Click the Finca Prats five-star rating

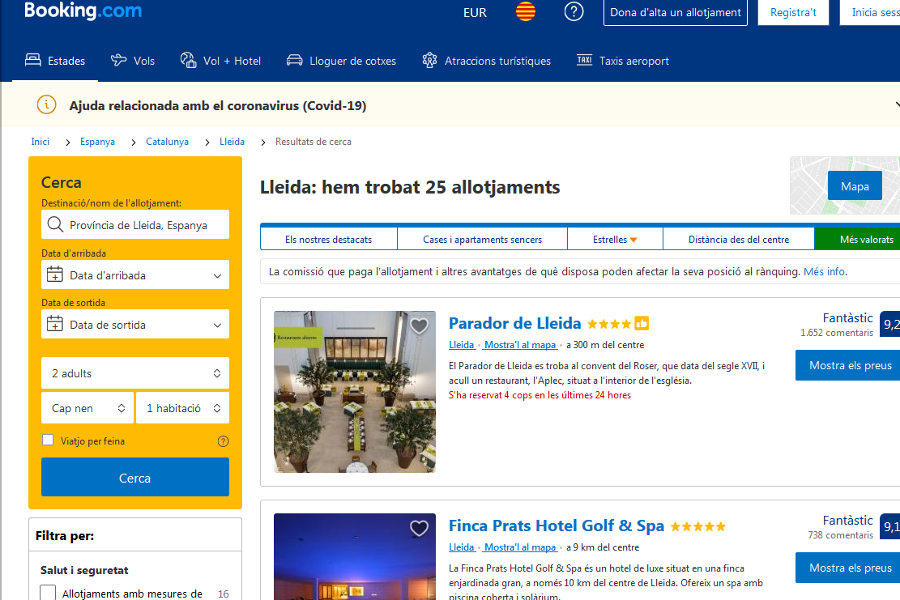point(697,527)
